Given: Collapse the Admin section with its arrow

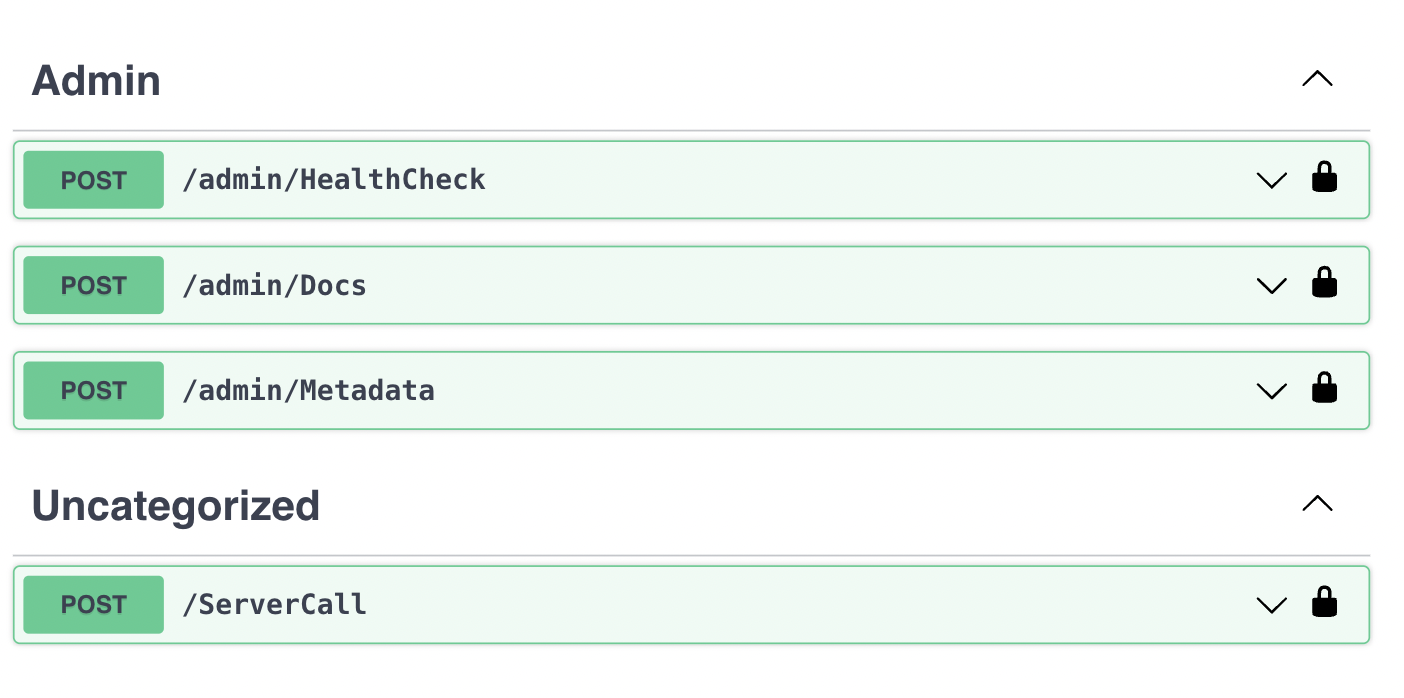Looking at the screenshot, I should click(1317, 79).
